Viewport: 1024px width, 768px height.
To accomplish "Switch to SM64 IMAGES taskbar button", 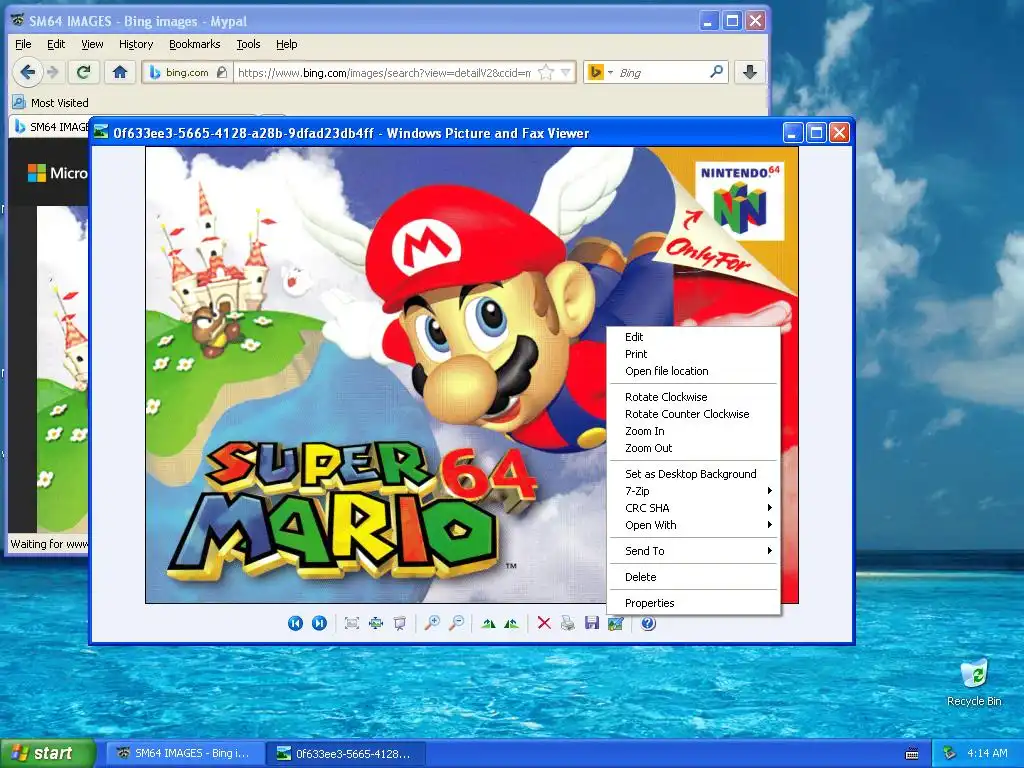I will [x=185, y=754].
